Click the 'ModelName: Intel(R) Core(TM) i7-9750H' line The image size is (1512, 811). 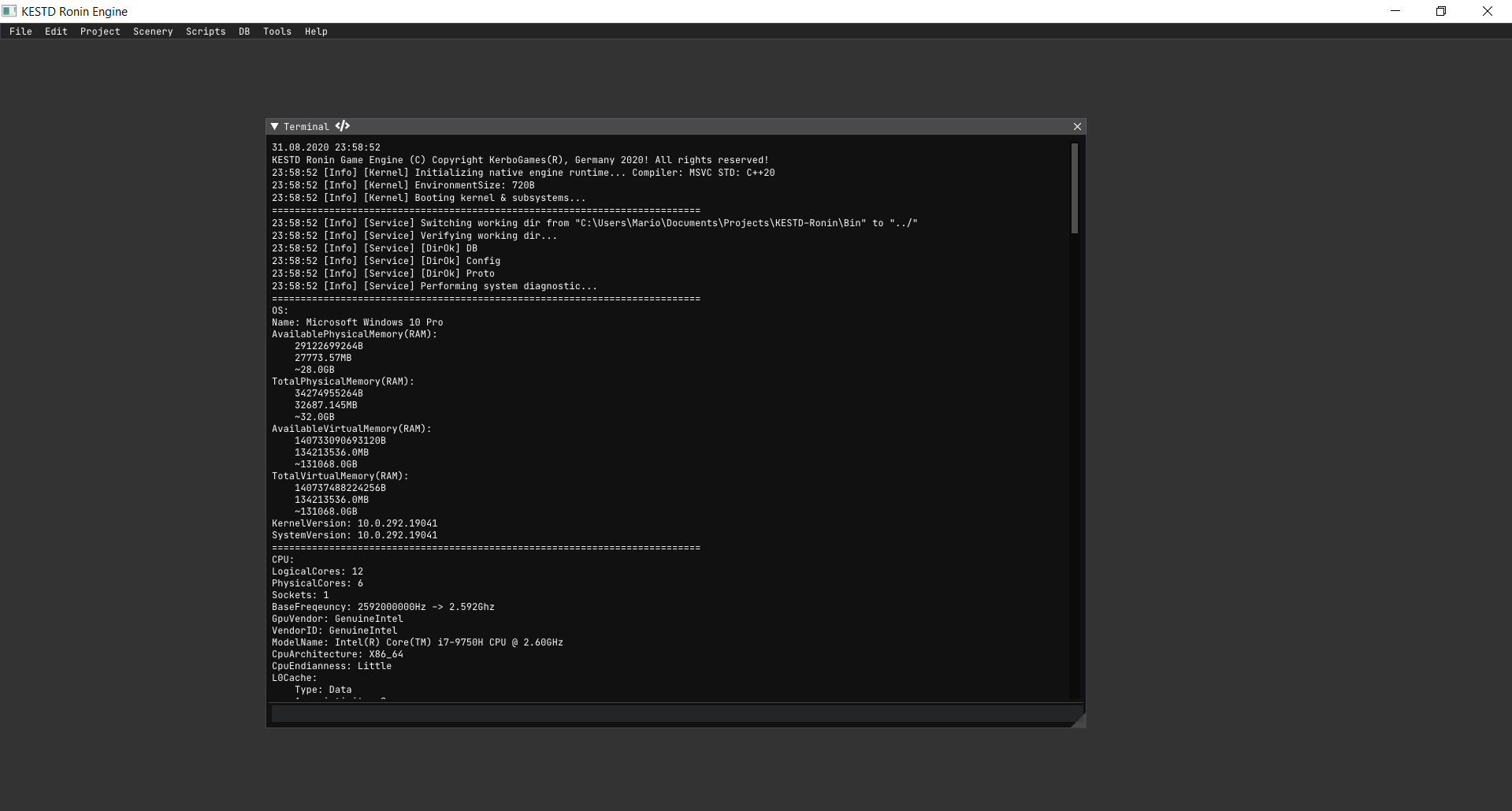(x=418, y=642)
